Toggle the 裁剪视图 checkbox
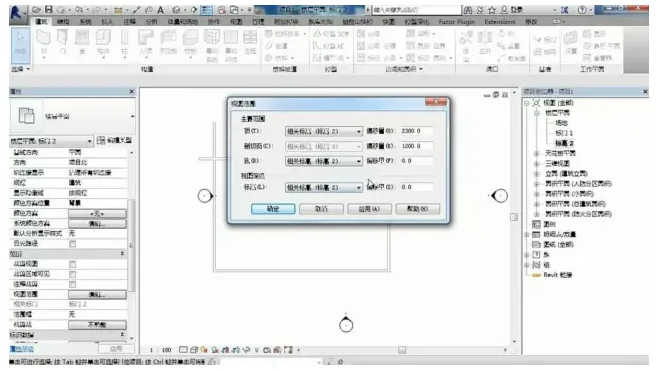 (x=72, y=264)
